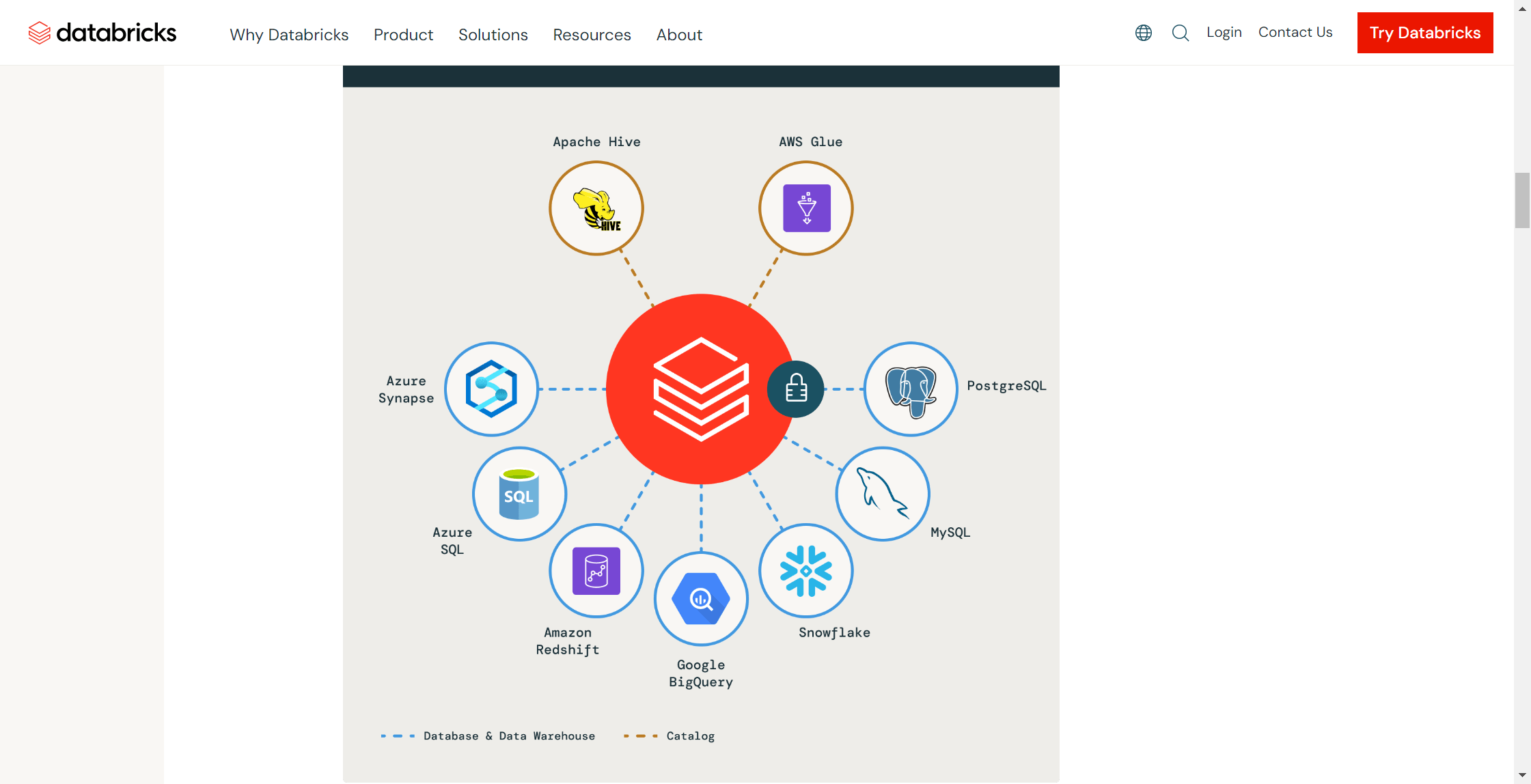
Task: Click the Azure Synapse label
Action: tap(406, 389)
